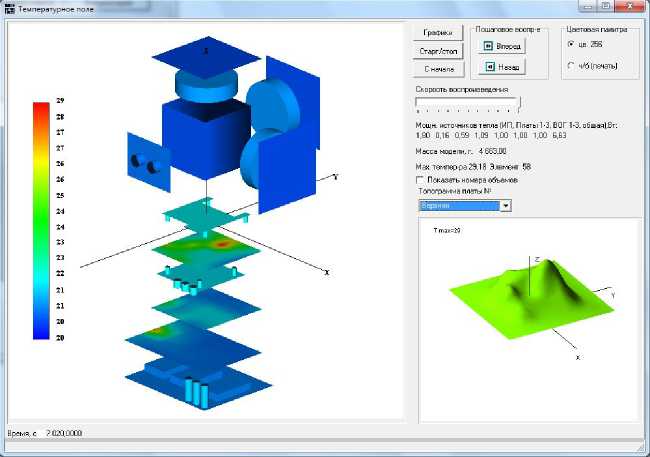Maximize the Температурное поле window
This screenshot has width=650, height=457.
(605, 6)
